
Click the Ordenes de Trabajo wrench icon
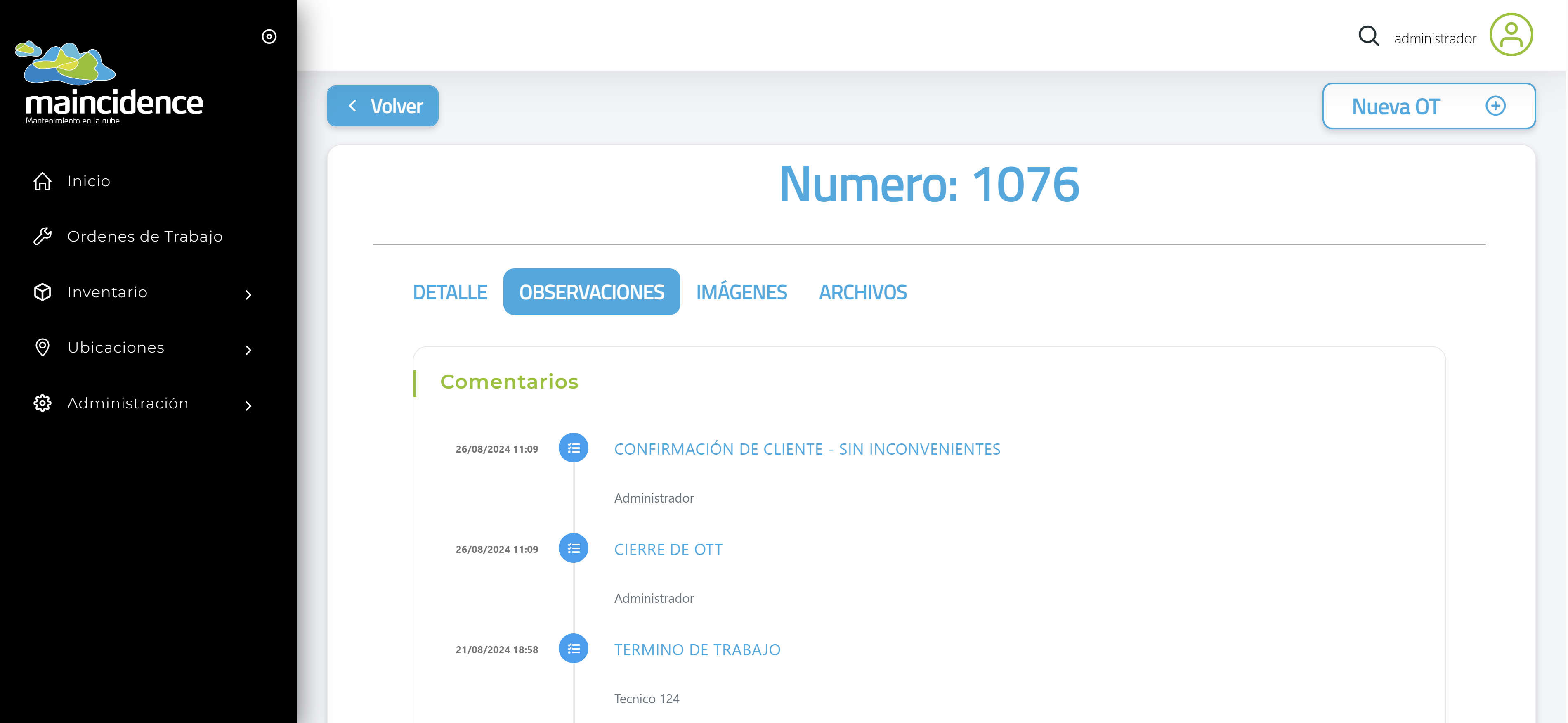click(43, 236)
